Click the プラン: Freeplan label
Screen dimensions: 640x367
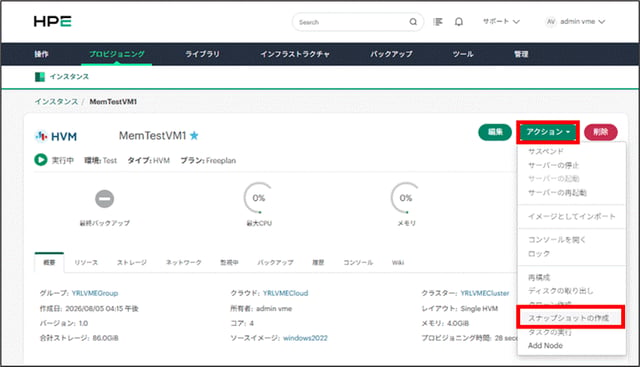coord(208,160)
